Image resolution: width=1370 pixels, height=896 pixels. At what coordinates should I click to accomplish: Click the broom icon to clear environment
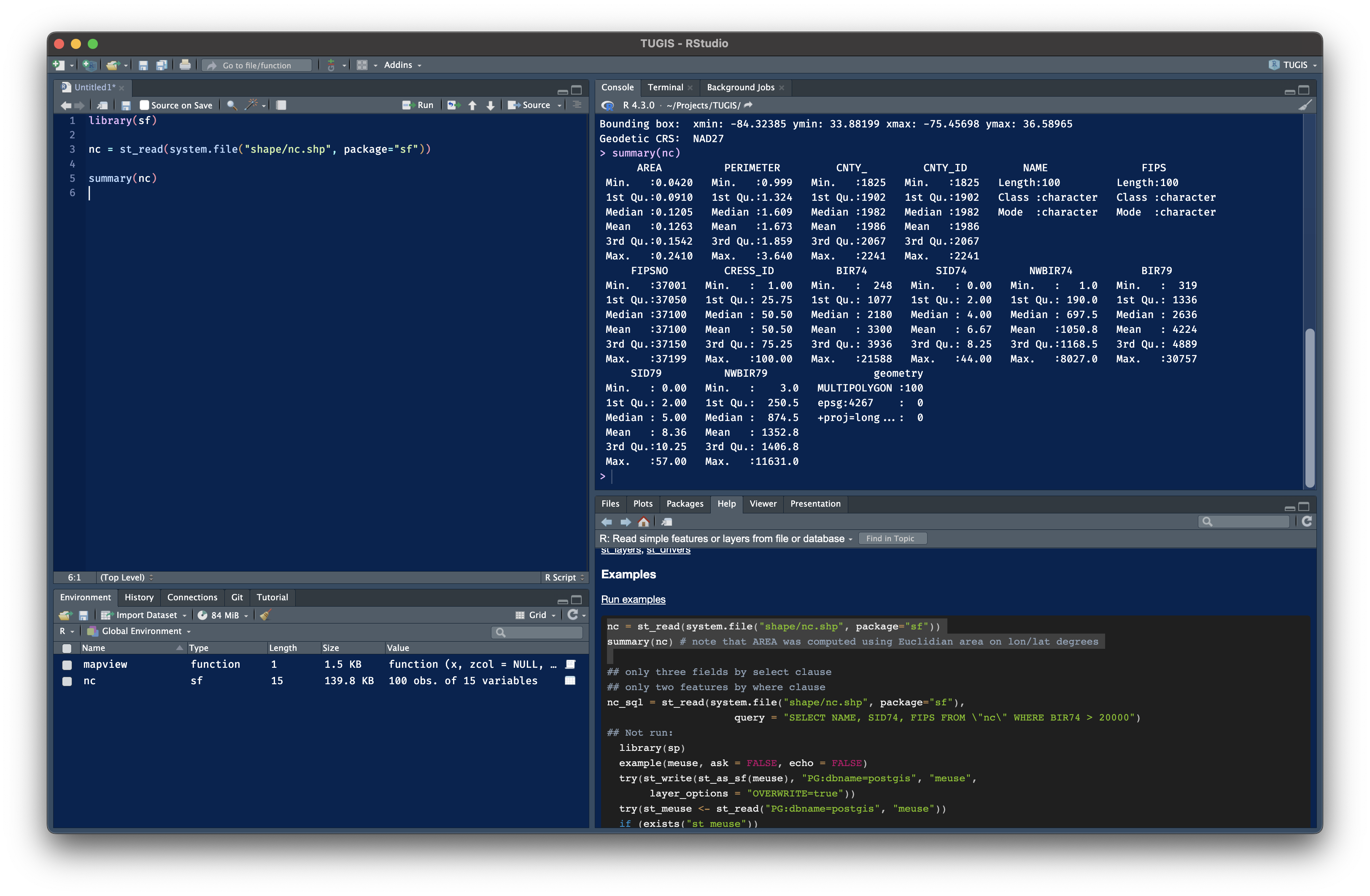[265, 615]
